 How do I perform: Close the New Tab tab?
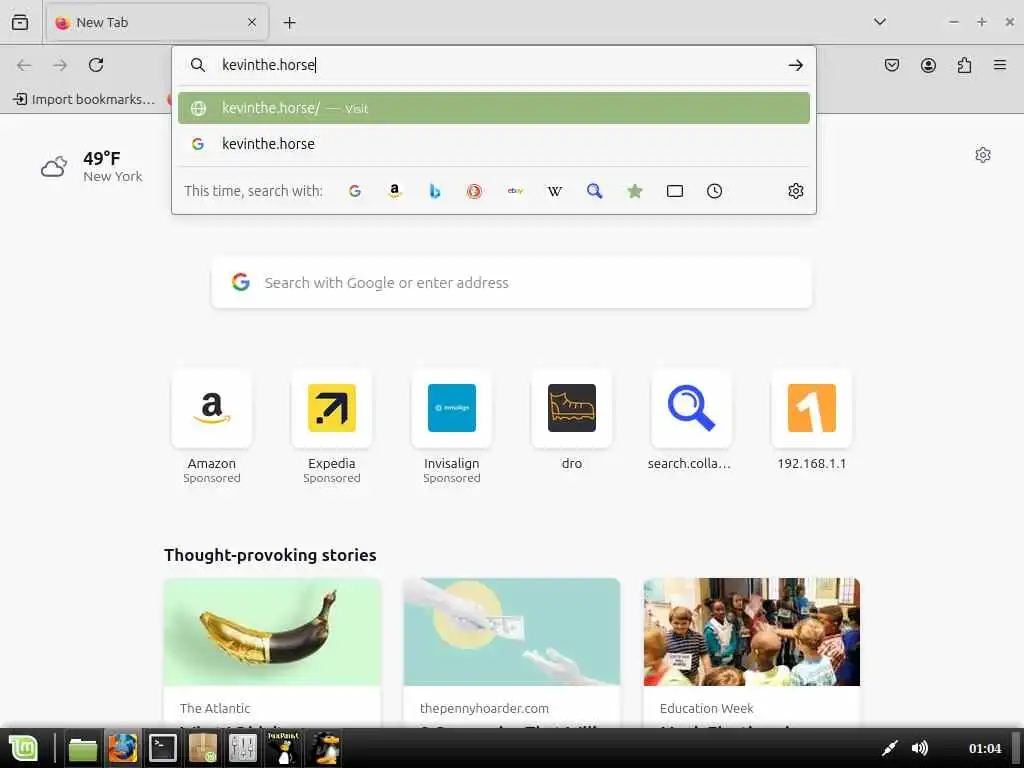point(252,23)
